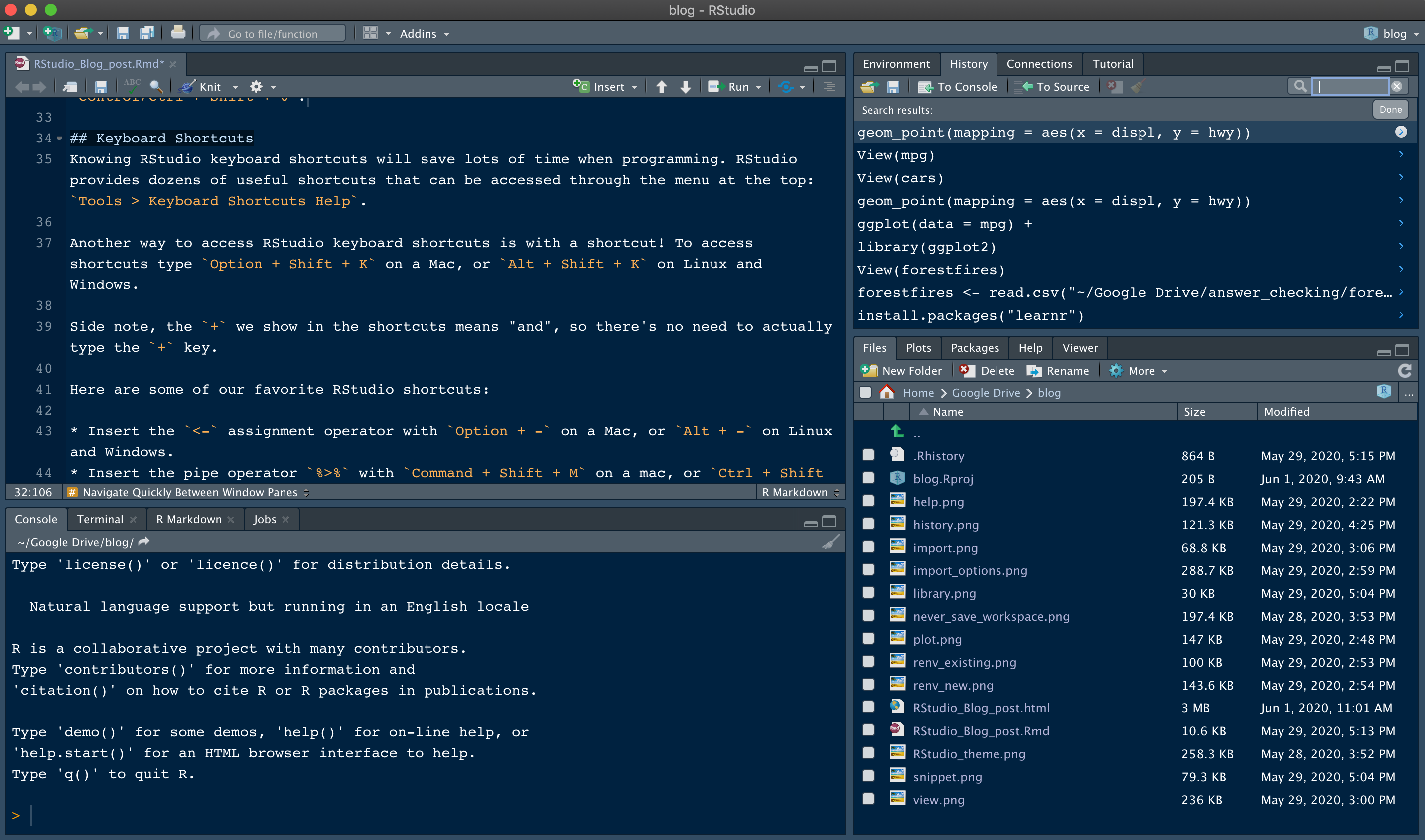Image resolution: width=1425 pixels, height=840 pixels.
Task: Expand the More dropdown in Files toolbar
Action: tap(1141, 370)
